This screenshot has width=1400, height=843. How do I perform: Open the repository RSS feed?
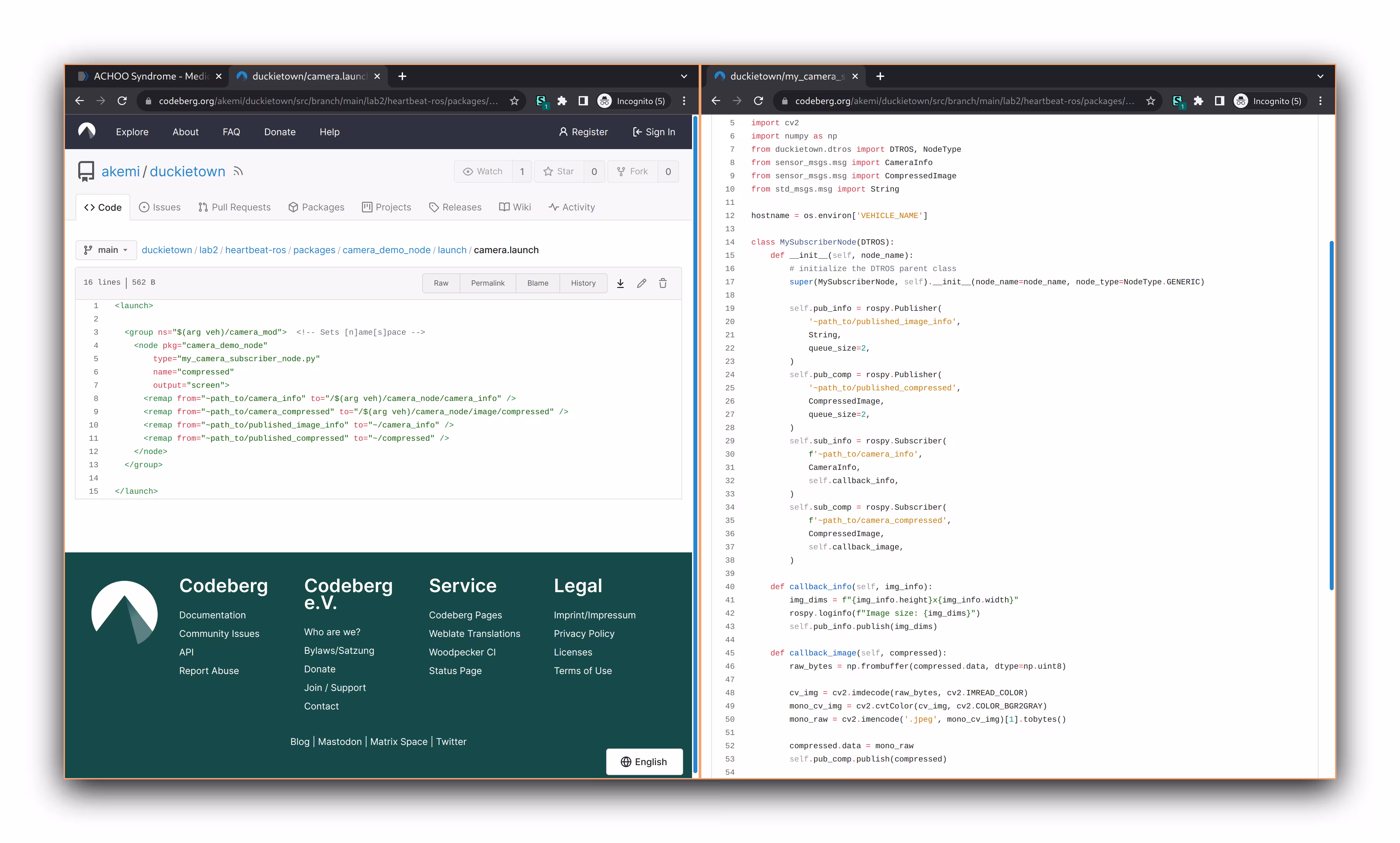point(238,171)
